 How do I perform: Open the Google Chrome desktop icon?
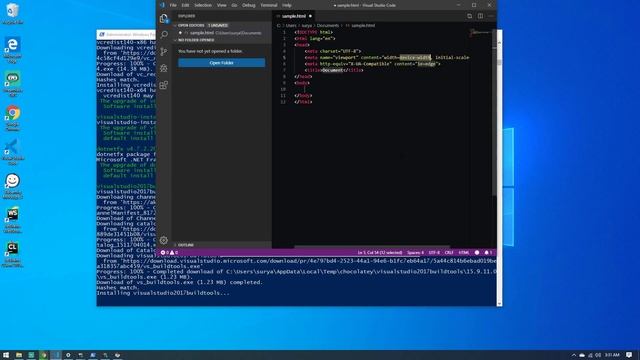[x=13, y=118]
